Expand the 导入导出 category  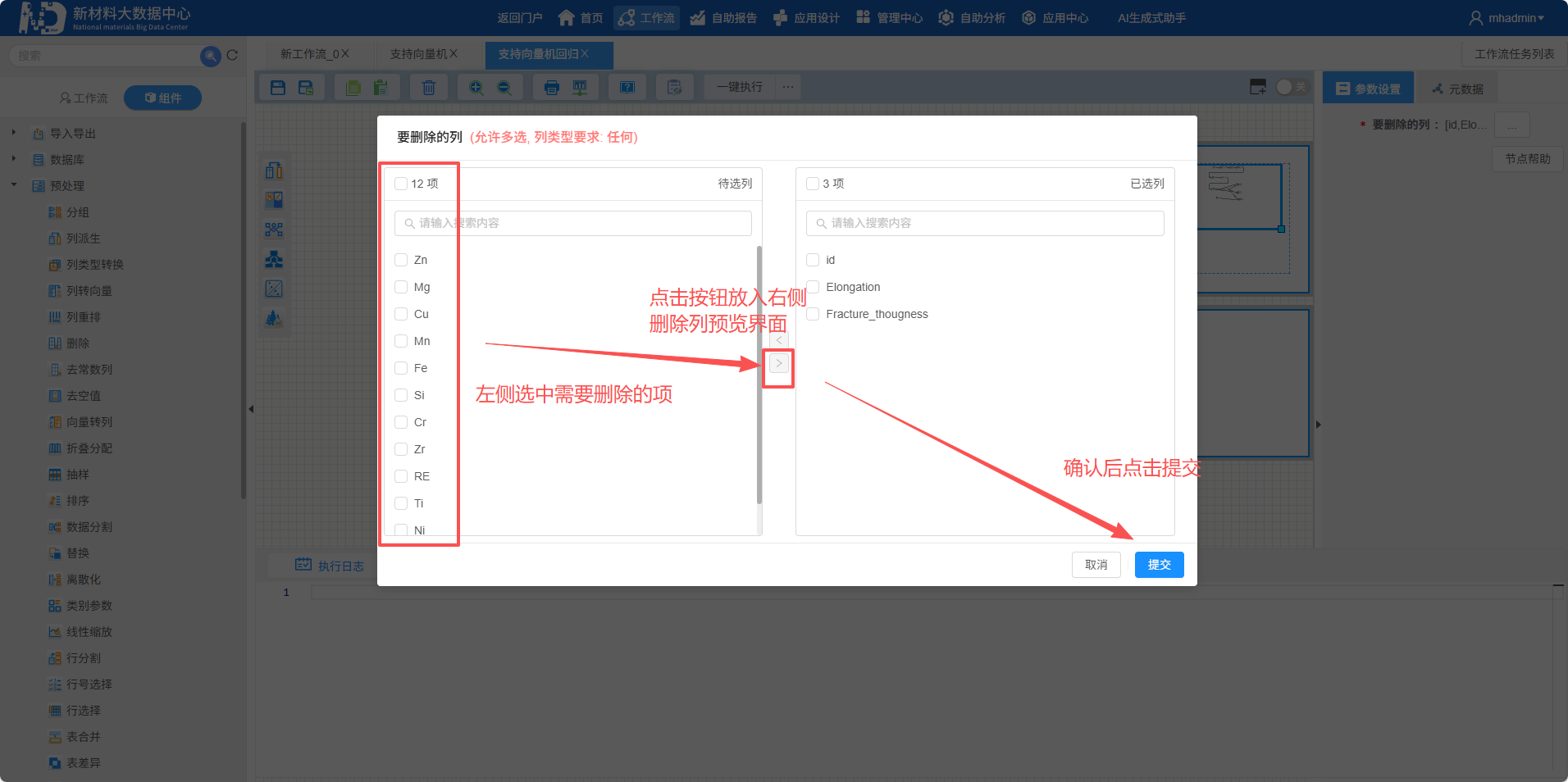pyautogui.click(x=14, y=133)
